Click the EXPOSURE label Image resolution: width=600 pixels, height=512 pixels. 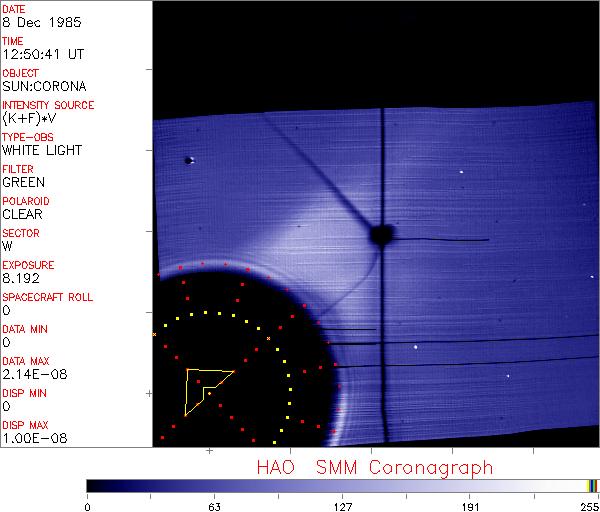pyautogui.click(x=28, y=265)
